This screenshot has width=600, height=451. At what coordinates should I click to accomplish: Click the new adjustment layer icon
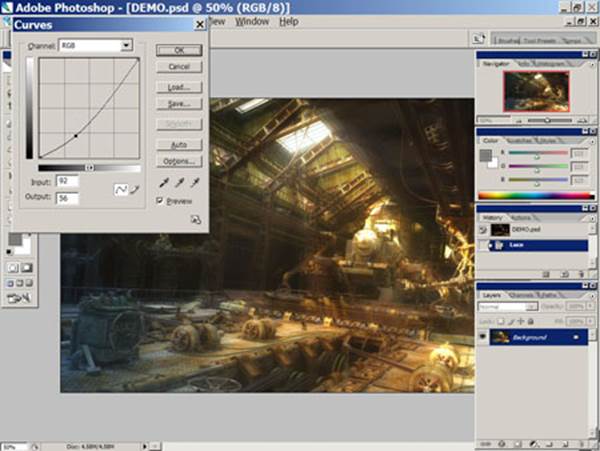pos(534,444)
